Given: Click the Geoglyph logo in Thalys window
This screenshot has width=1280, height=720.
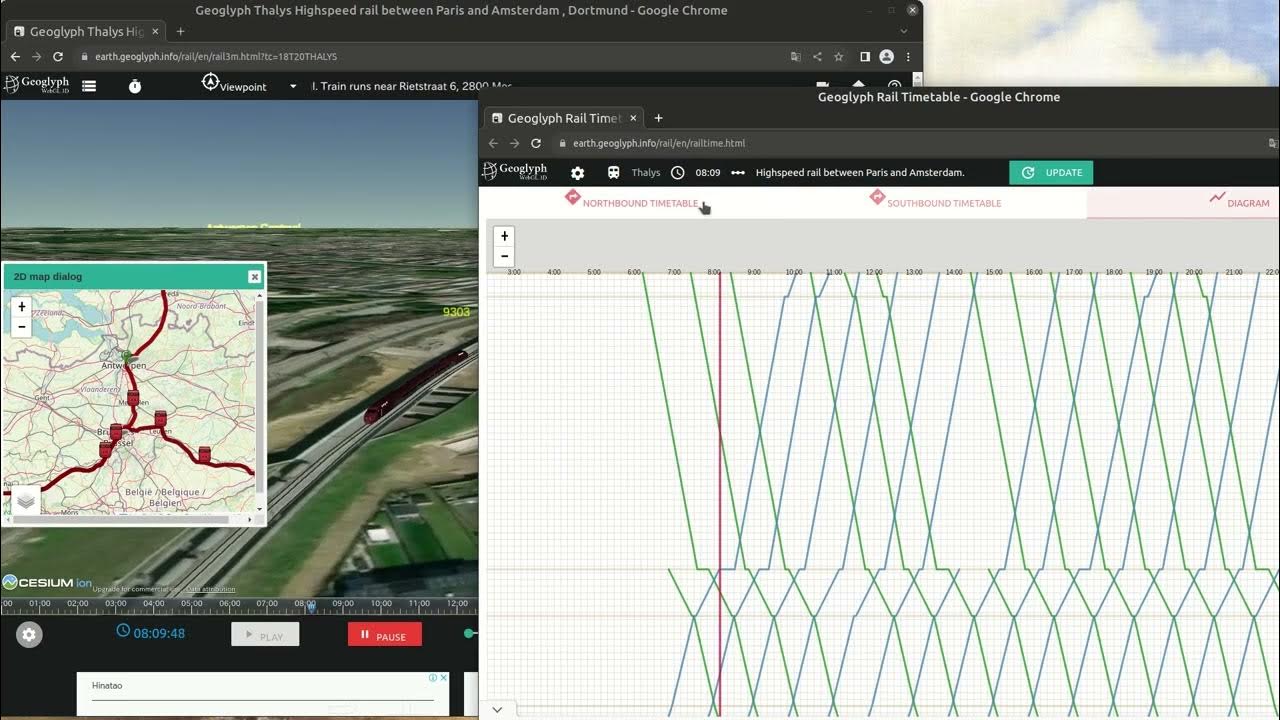Looking at the screenshot, I should [x=36, y=85].
